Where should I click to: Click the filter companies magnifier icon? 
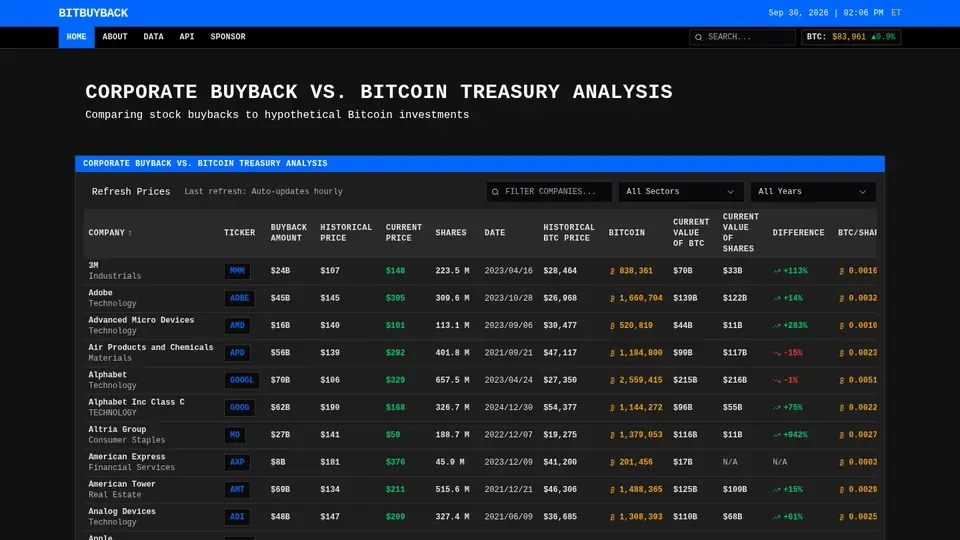(x=495, y=192)
